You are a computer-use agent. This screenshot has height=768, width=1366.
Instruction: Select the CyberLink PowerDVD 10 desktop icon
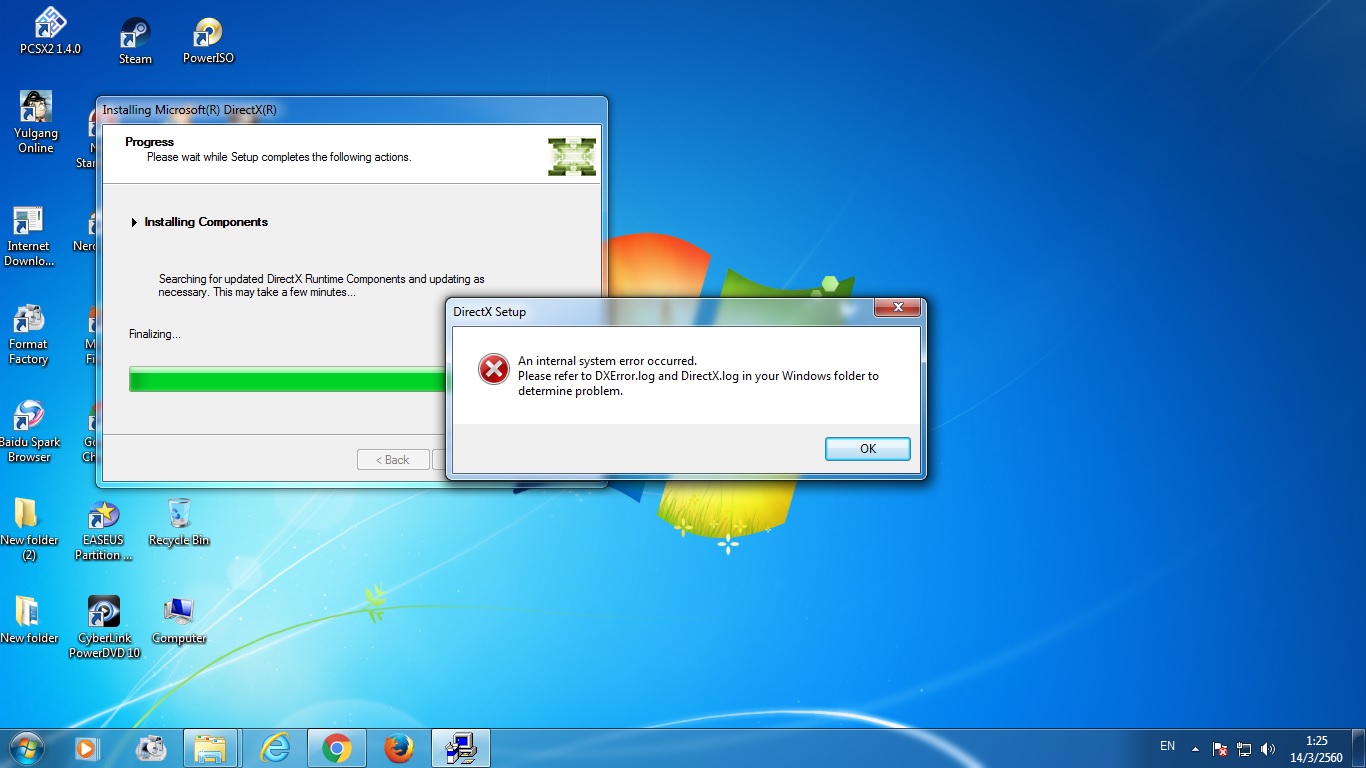(104, 628)
